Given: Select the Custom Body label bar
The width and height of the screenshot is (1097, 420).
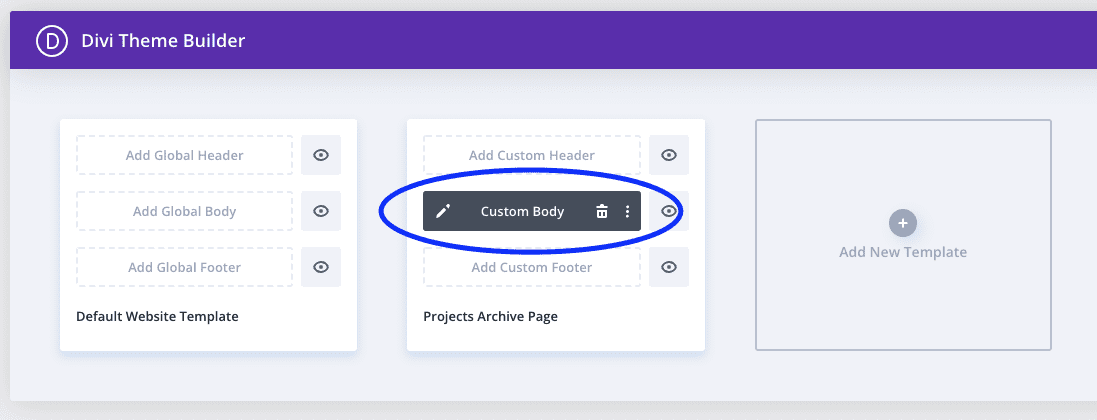Looking at the screenshot, I should (522, 211).
